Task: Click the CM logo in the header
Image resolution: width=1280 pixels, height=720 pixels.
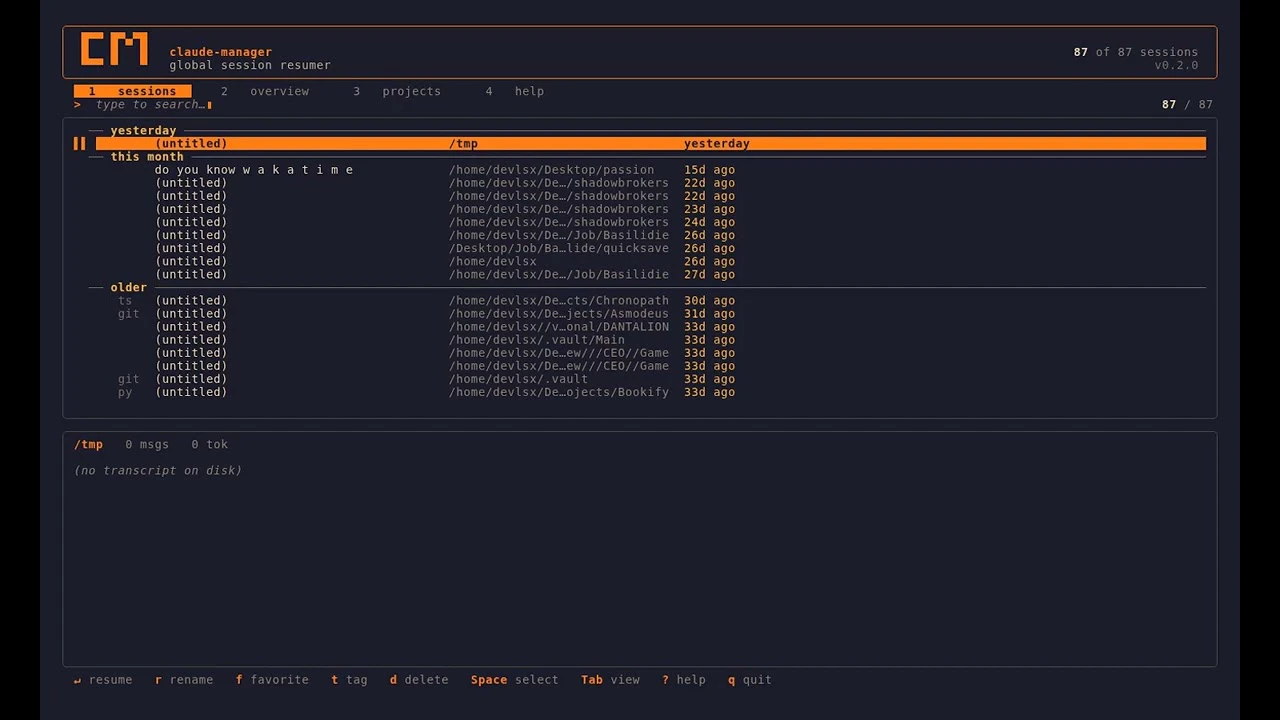Action: 114,49
